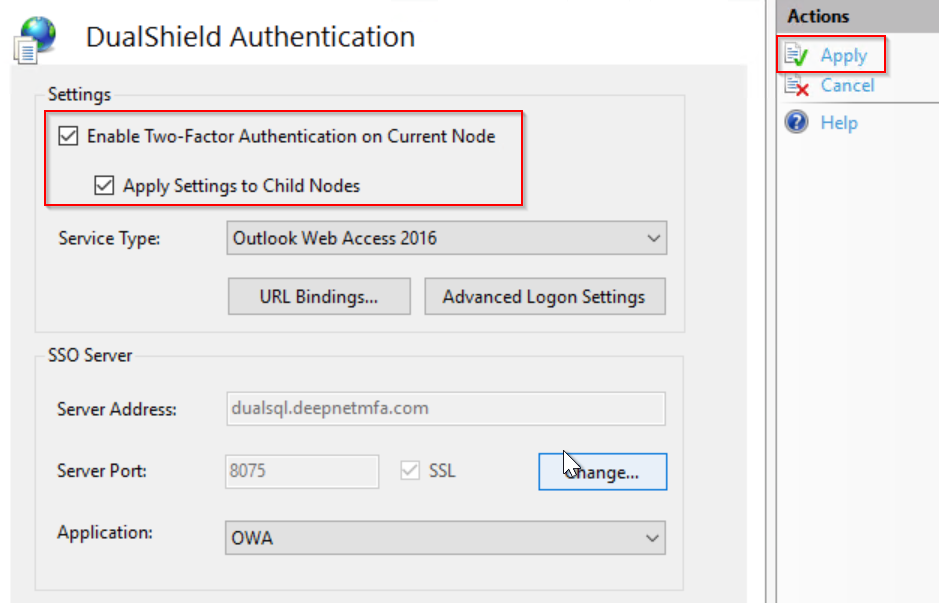Viewport: 939px width, 603px height.
Task: Click the Server Address field
Action: 446,409
